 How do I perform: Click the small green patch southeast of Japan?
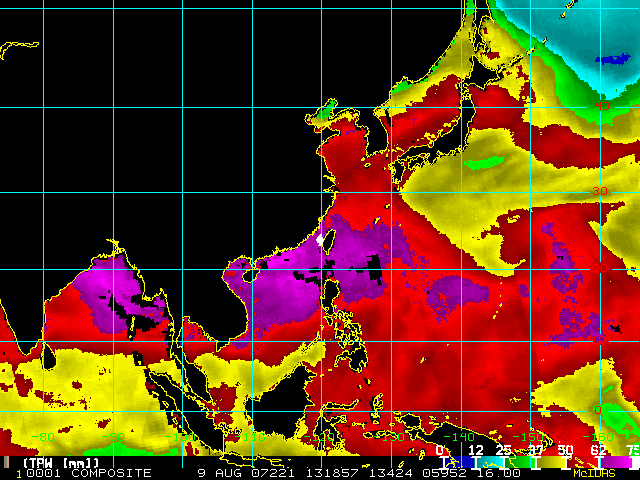pos(485,163)
